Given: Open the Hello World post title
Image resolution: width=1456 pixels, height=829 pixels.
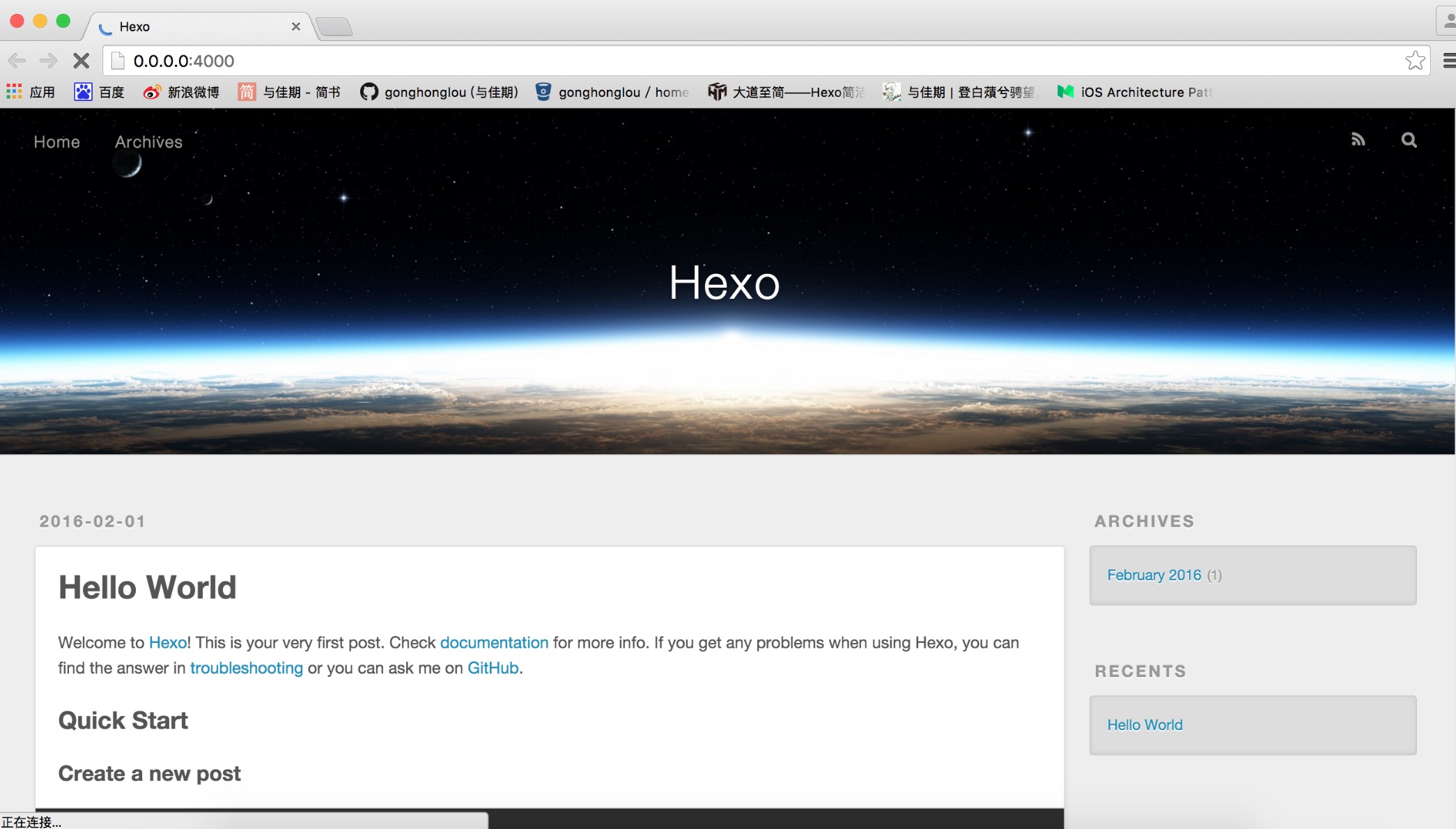Looking at the screenshot, I should tap(147, 587).
